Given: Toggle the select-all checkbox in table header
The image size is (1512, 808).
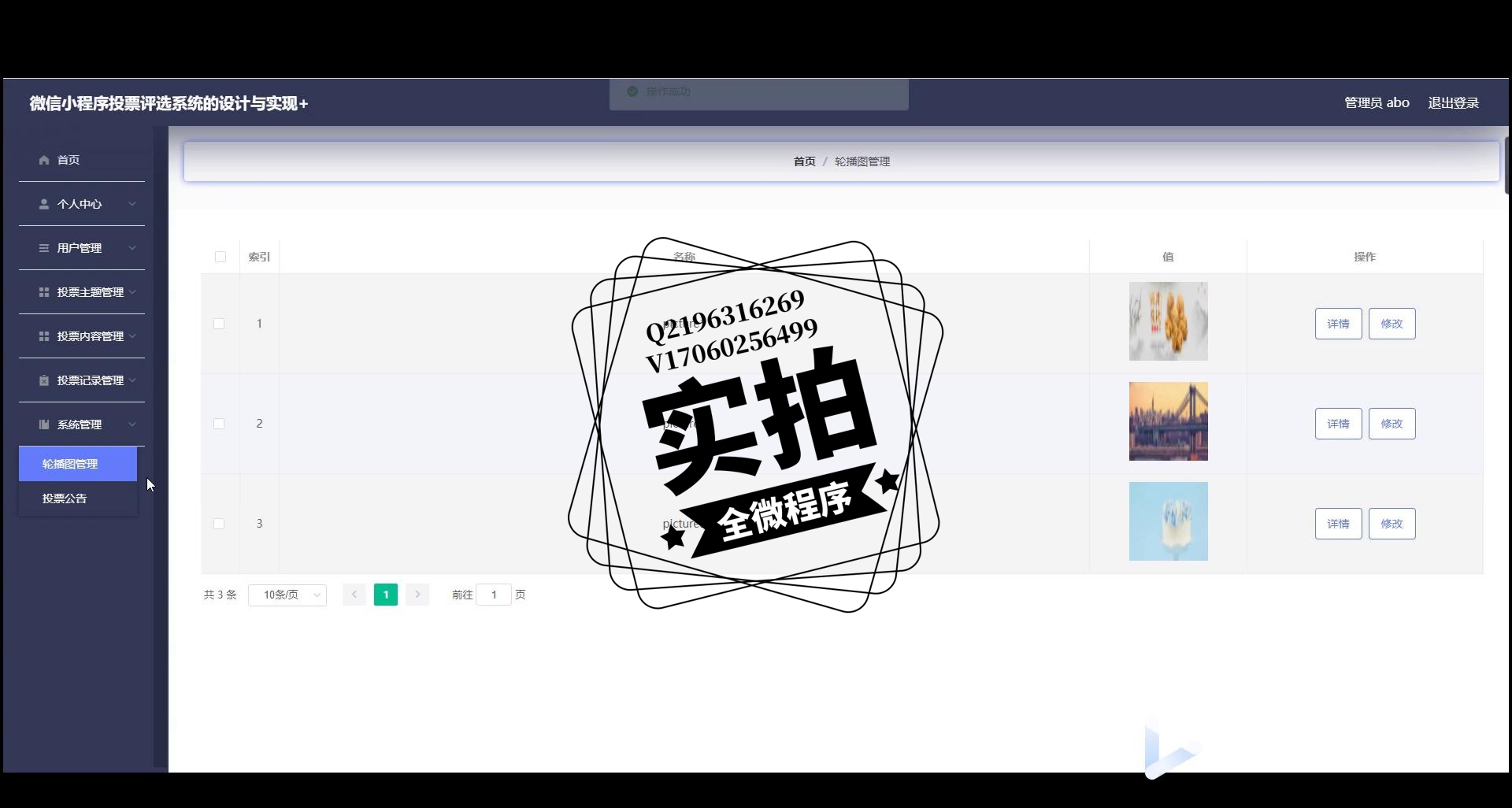Looking at the screenshot, I should pos(220,257).
